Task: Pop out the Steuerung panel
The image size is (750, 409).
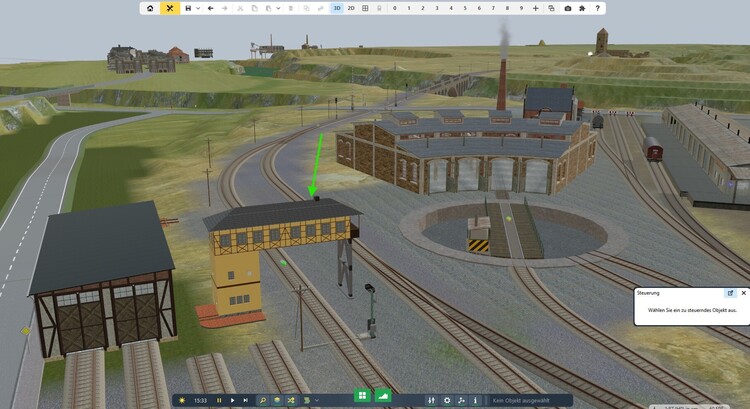Action: (730, 293)
